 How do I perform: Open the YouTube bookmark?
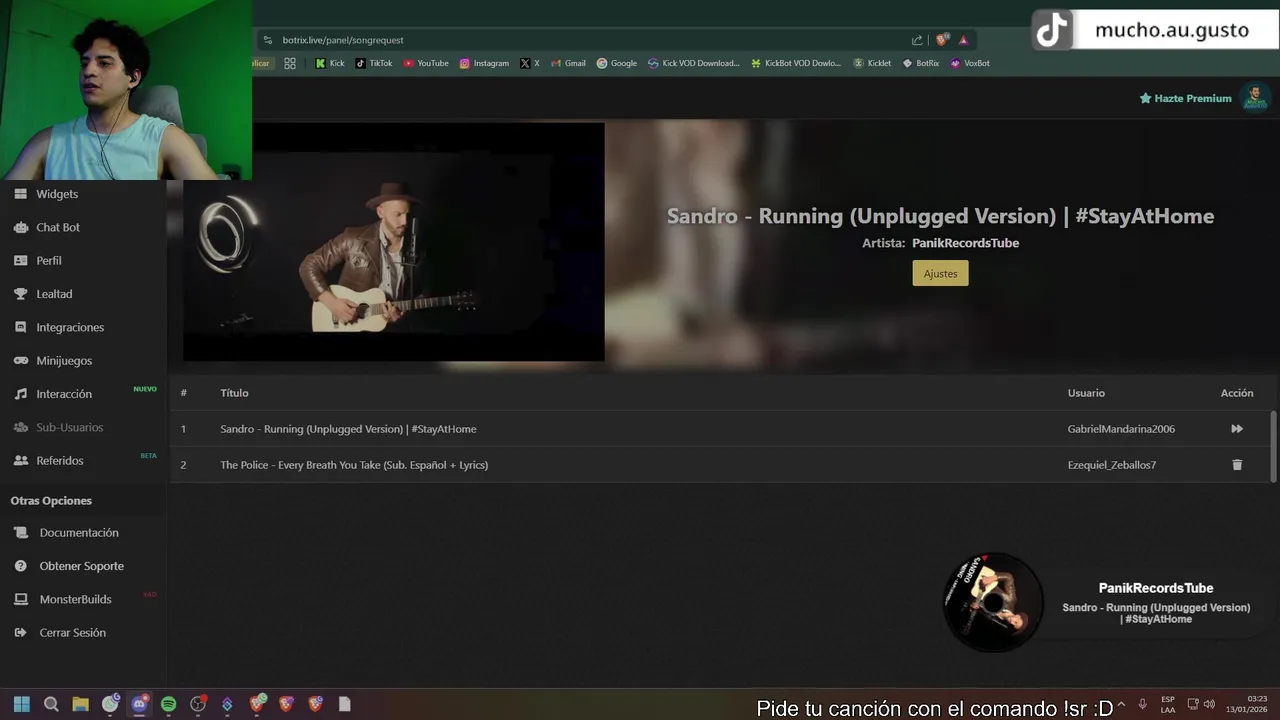[426, 63]
